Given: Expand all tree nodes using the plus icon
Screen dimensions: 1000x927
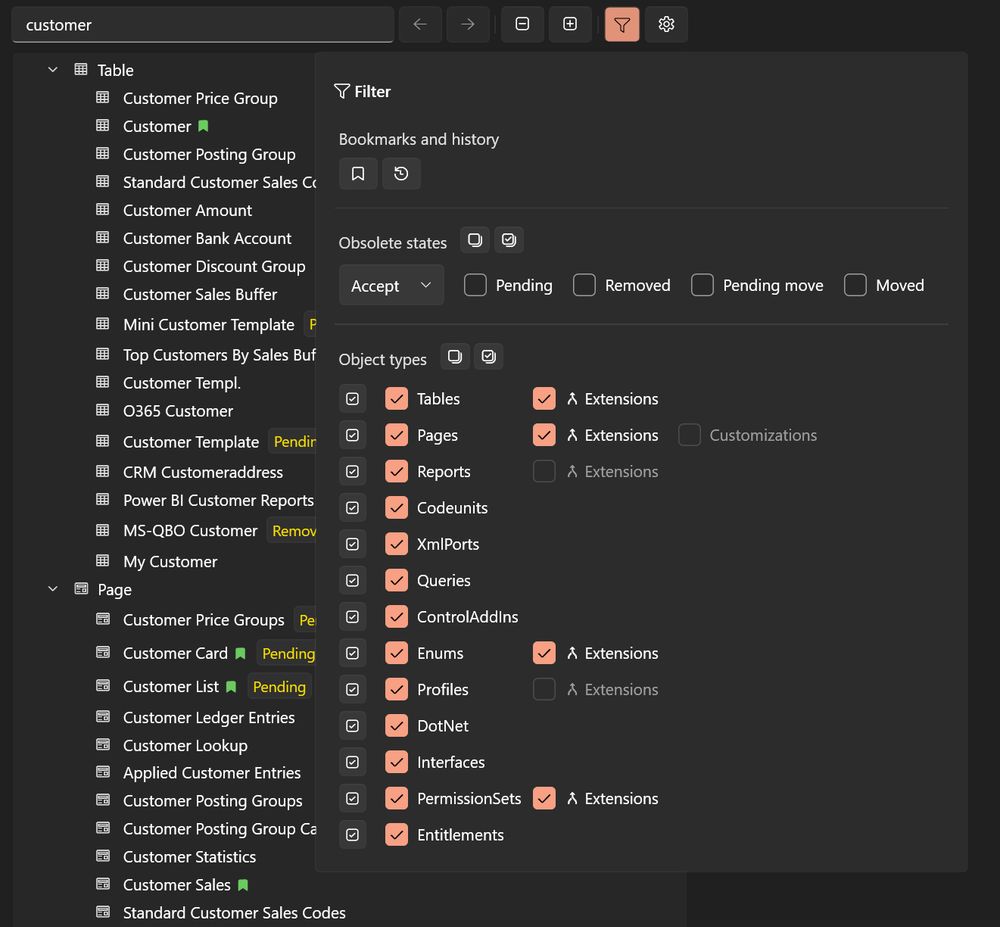Looking at the screenshot, I should pos(570,24).
